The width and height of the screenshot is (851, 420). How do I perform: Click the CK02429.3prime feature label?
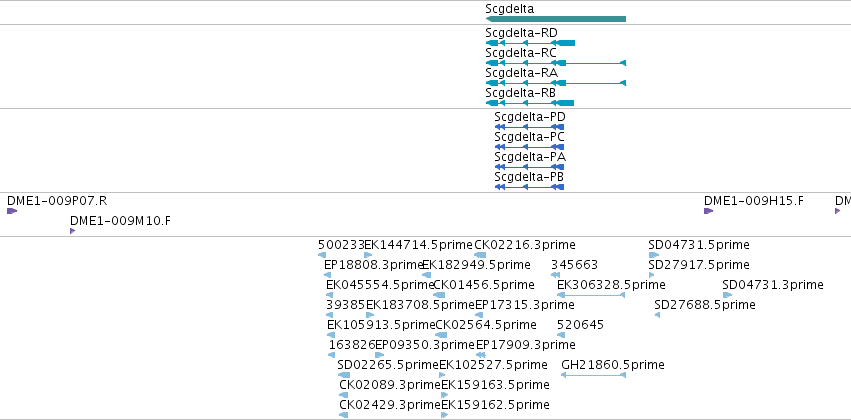[390, 405]
